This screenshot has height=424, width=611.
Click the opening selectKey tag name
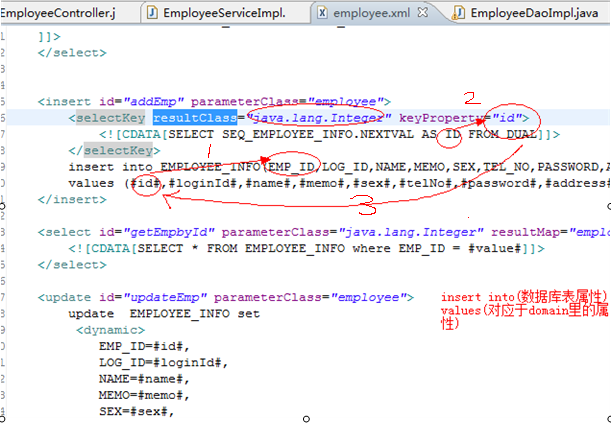(x=111, y=118)
